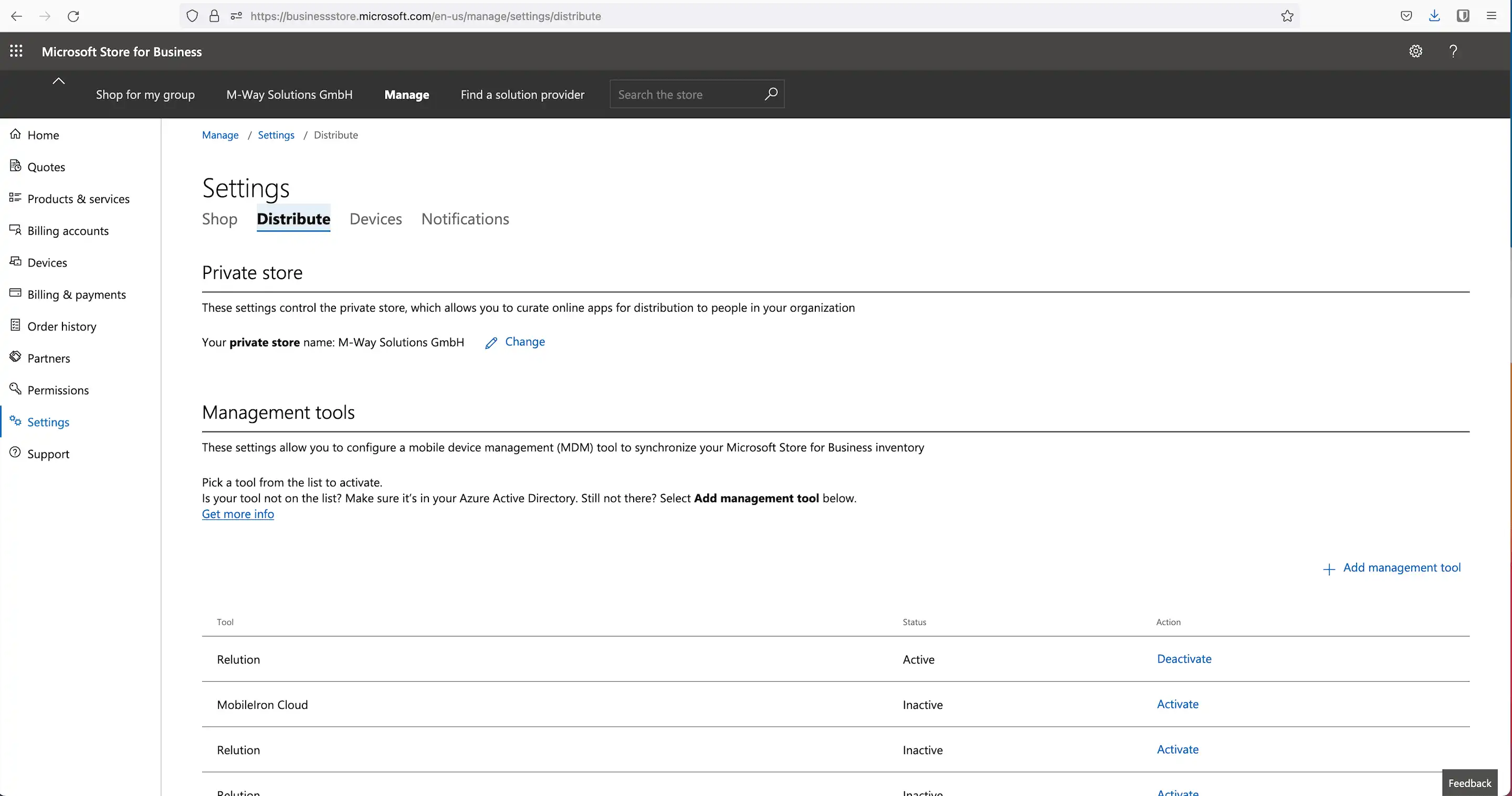The height and width of the screenshot is (796, 1512).
Task: Click Microsoft Store for Business title
Action: tap(121, 51)
